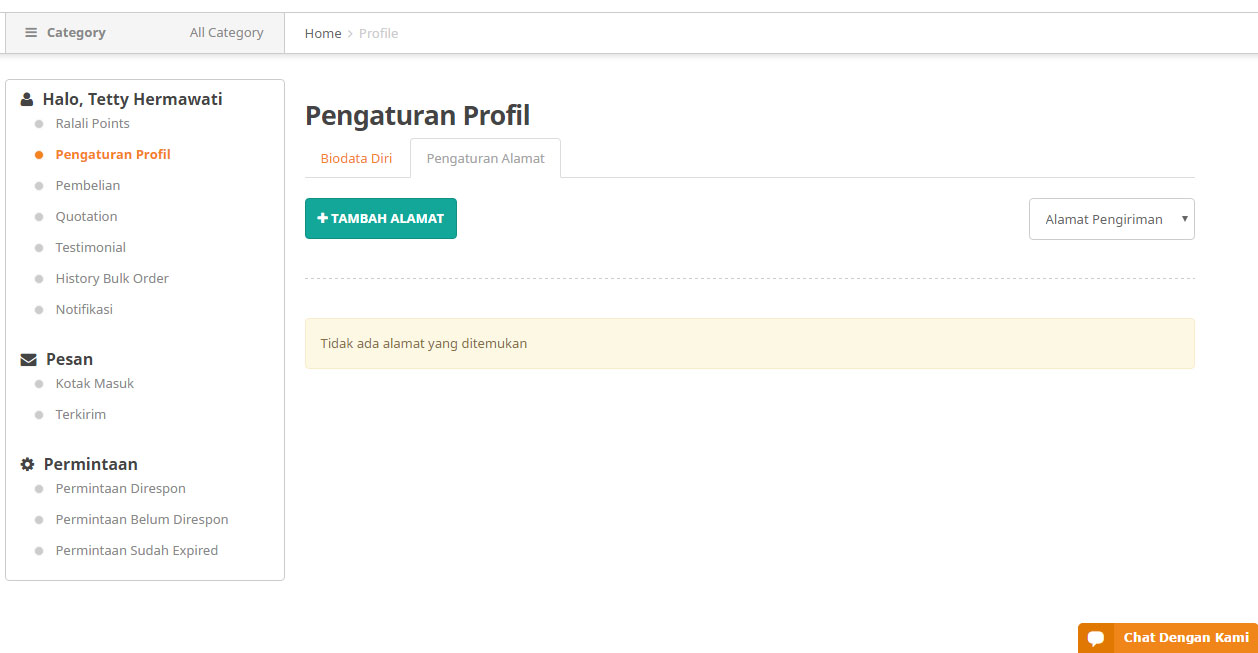Viewport: 1258px width, 653px height.
Task: Click the Notifikasi sidebar item
Action: pos(84,310)
